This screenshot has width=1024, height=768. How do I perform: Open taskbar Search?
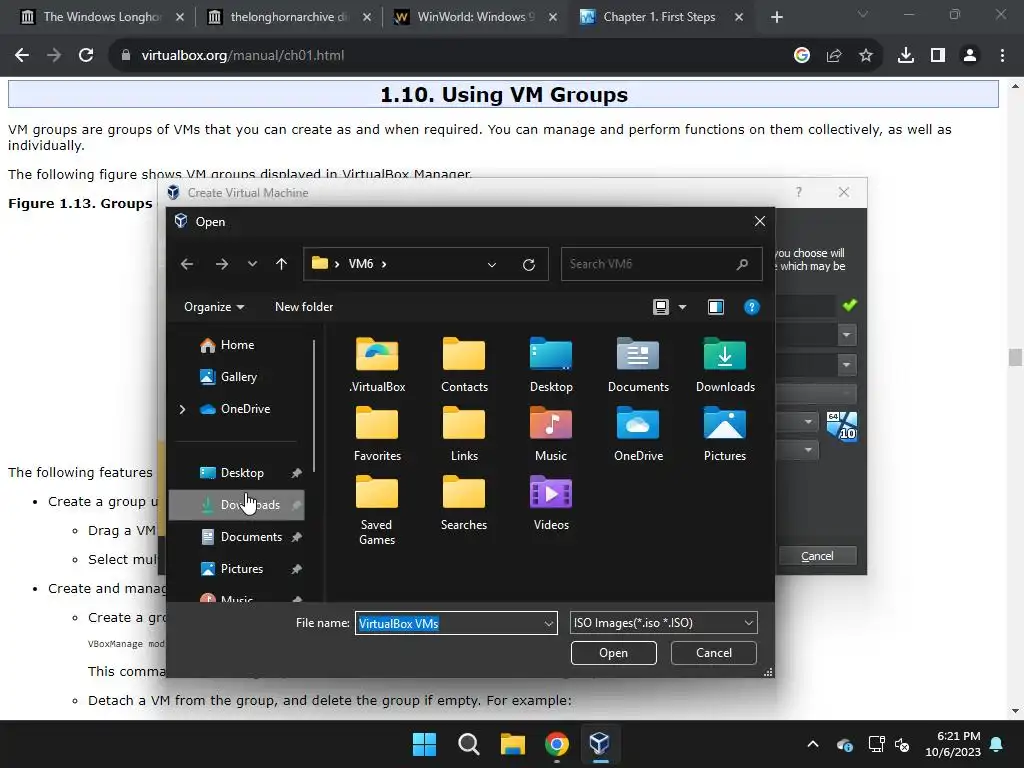(x=468, y=744)
